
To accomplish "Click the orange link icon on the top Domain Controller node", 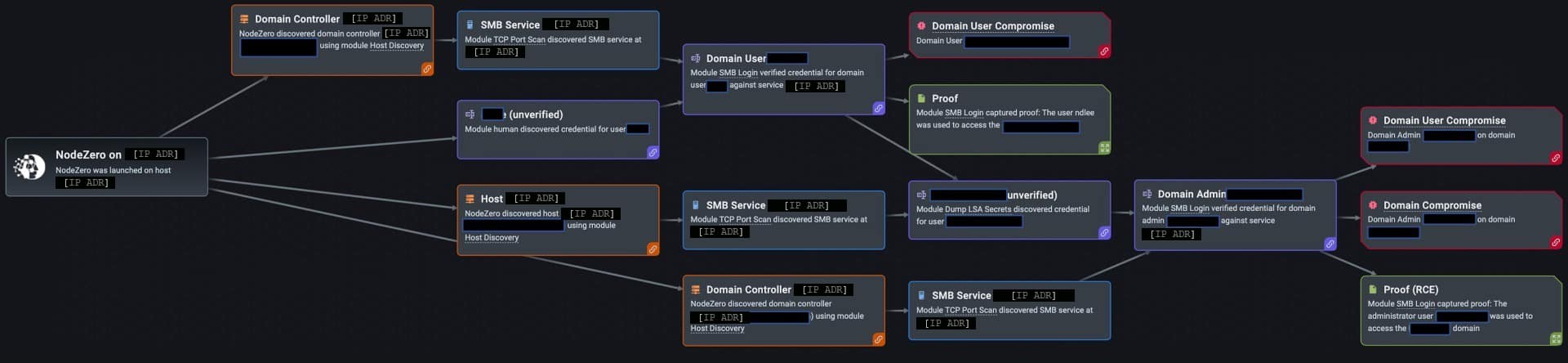I will point(426,69).
